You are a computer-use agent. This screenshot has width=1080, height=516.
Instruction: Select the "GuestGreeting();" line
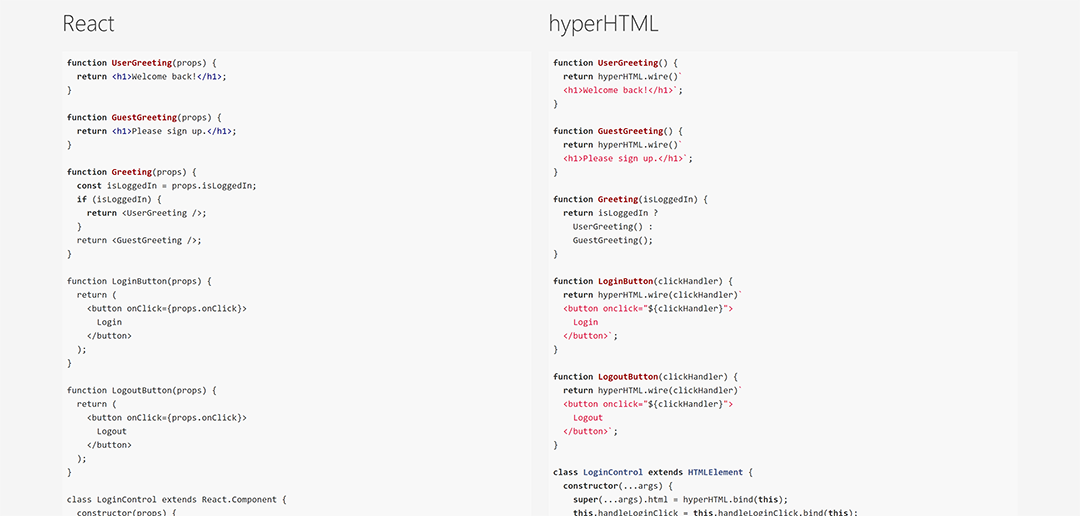pos(612,240)
